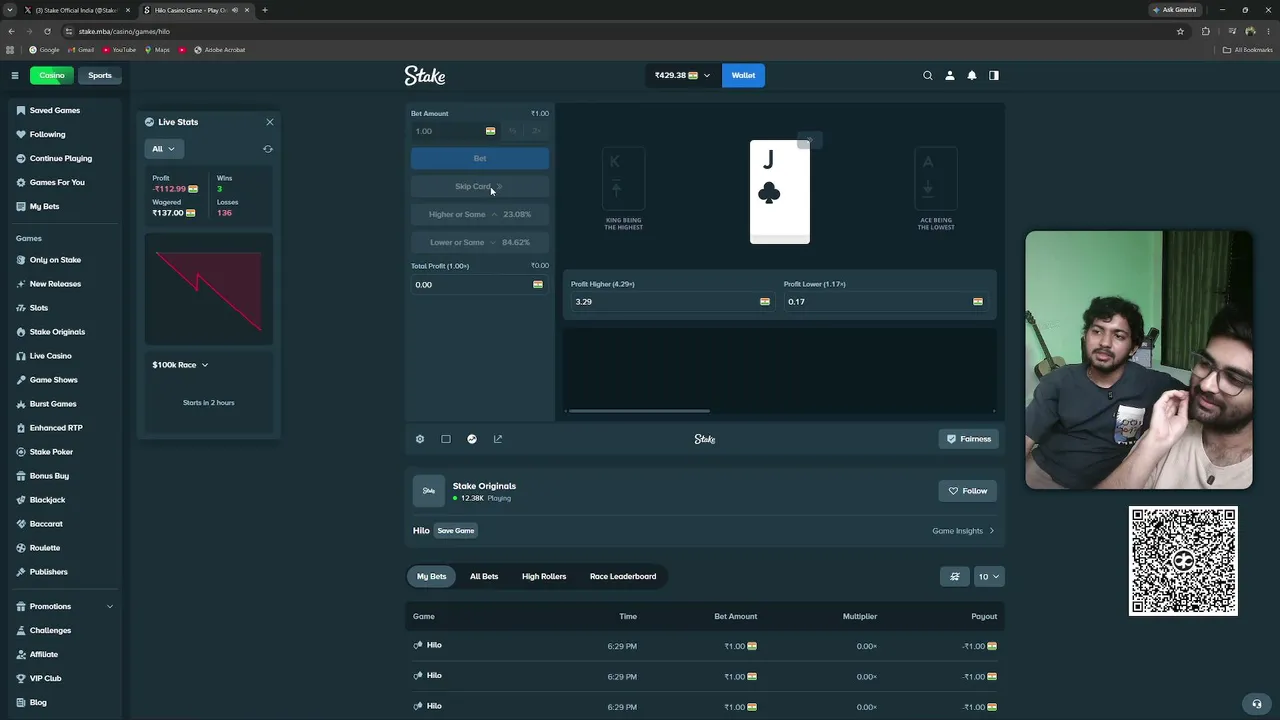The height and width of the screenshot is (720, 1280).
Task: Open Game Insights expander
Action: [x=964, y=531]
